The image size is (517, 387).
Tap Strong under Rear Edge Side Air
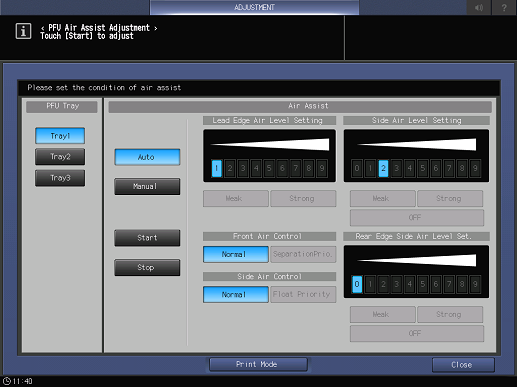tap(450, 314)
